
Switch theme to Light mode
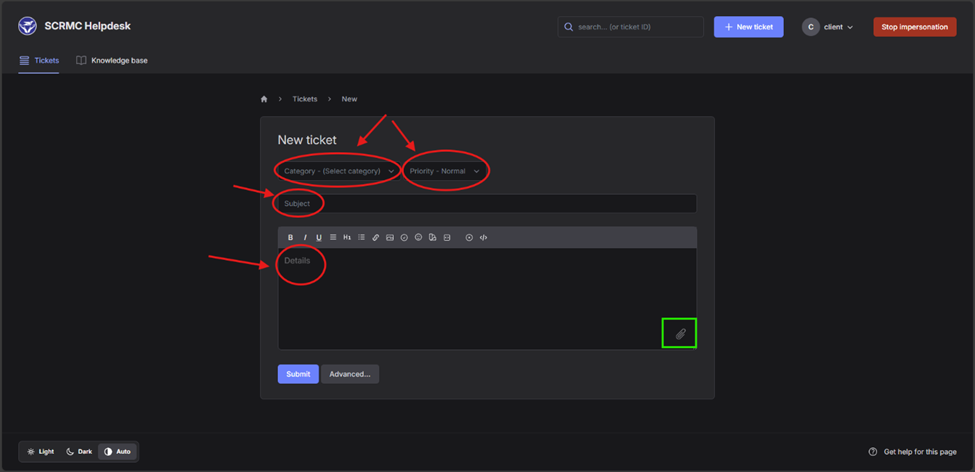tap(41, 452)
